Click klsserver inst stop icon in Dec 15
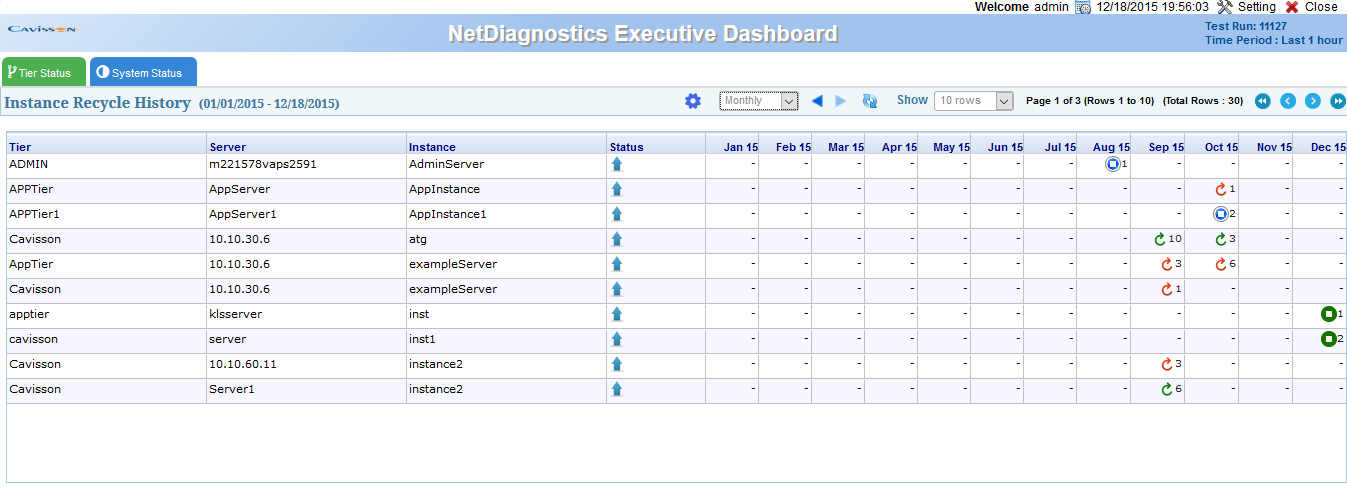 (1328, 314)
